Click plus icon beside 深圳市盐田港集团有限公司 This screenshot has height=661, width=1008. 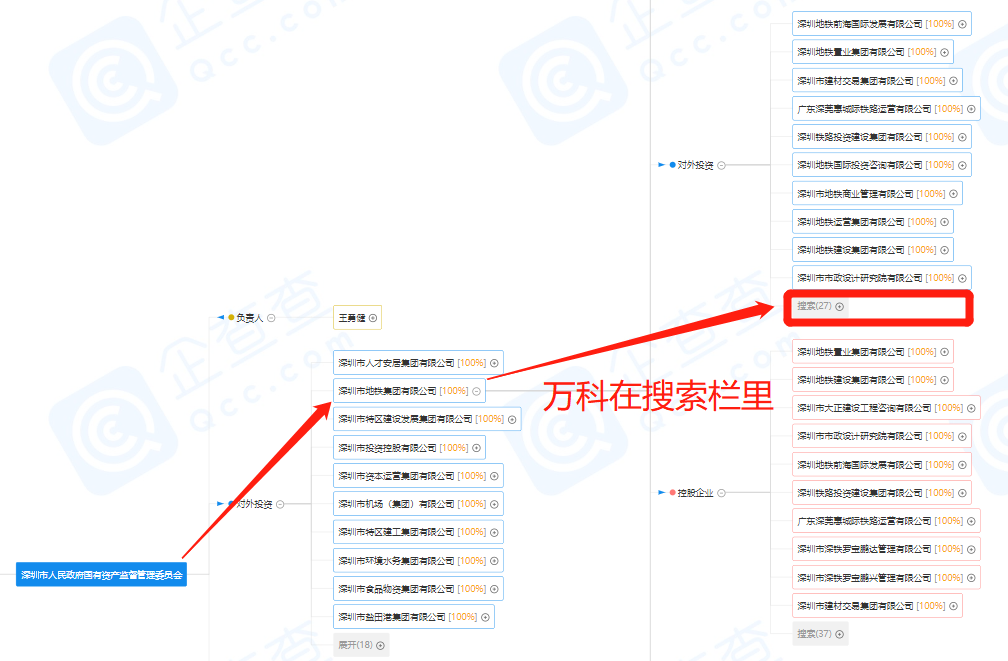click(485, 617)
